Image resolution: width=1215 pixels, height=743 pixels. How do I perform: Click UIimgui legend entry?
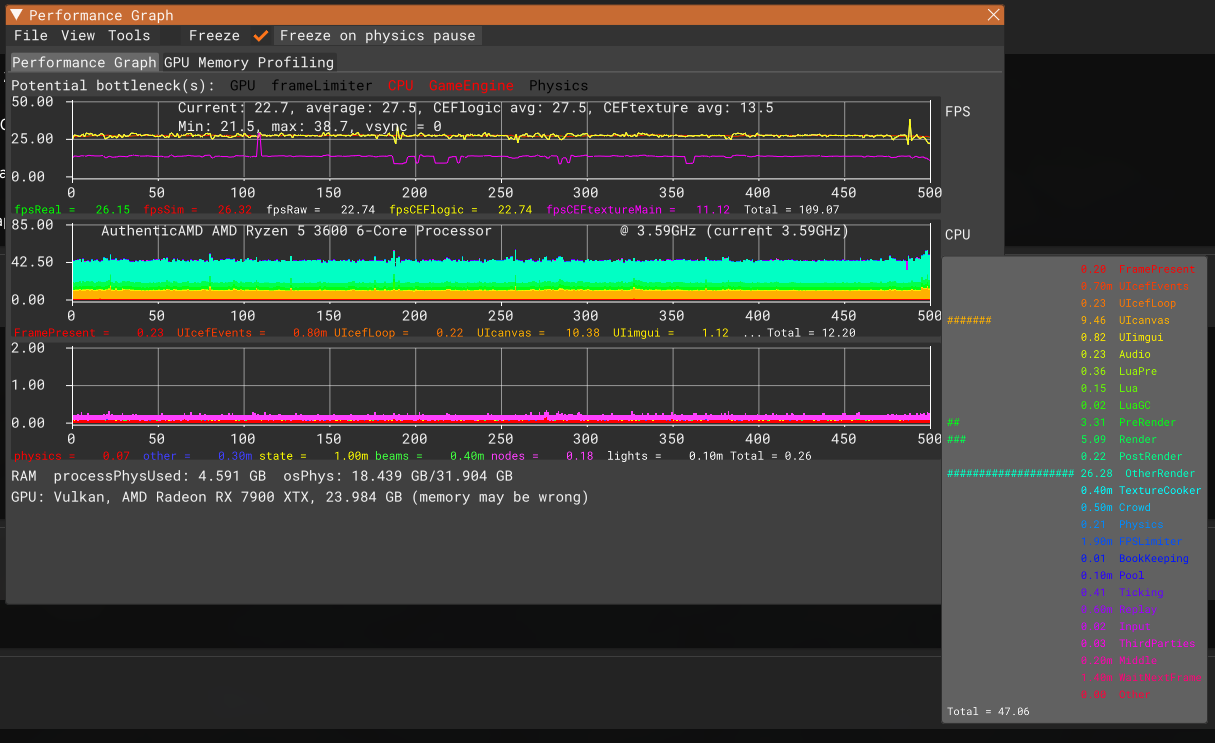point(1122,338)
